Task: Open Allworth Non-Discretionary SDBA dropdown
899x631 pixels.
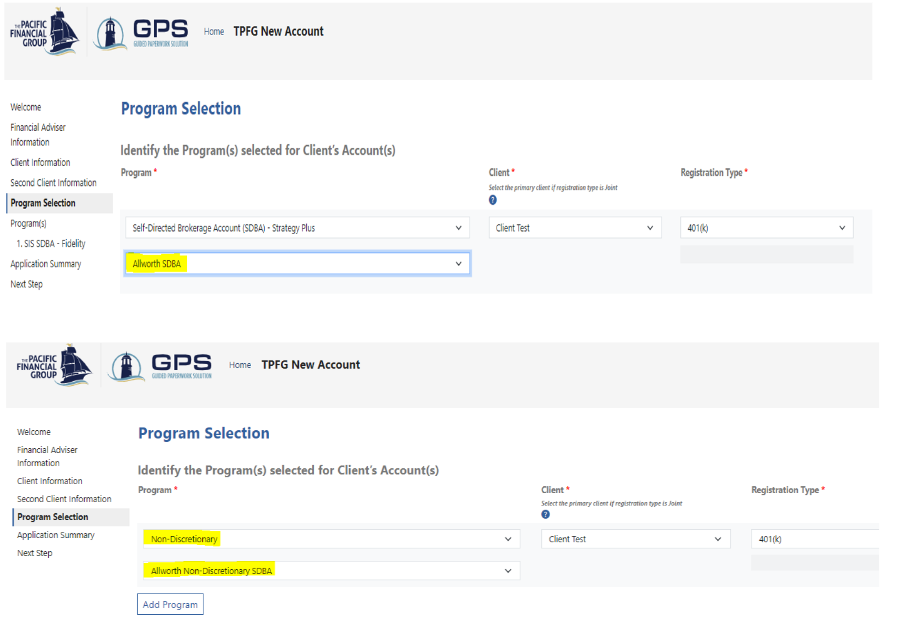Action: click(331, 570)
